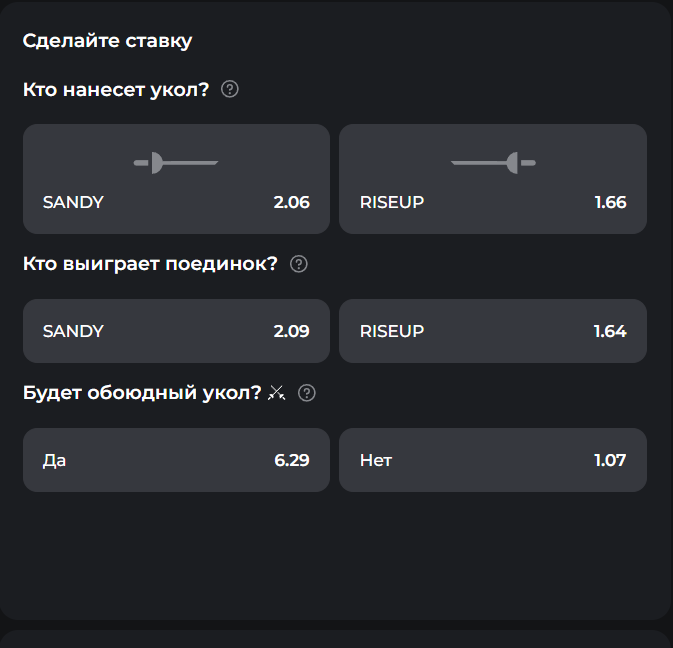The width and height of the screenshot is (673, 648).
Task: Select the "Да" label for double hit
Action: pyautogui.click(x=55, y=460)
